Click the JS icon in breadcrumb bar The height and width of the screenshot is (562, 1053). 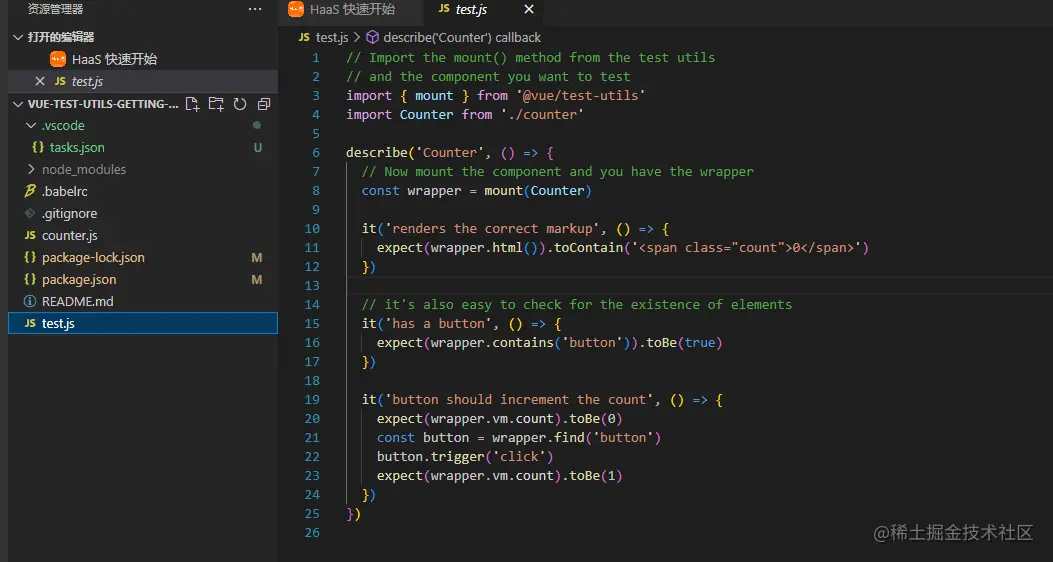coord(304,38)
